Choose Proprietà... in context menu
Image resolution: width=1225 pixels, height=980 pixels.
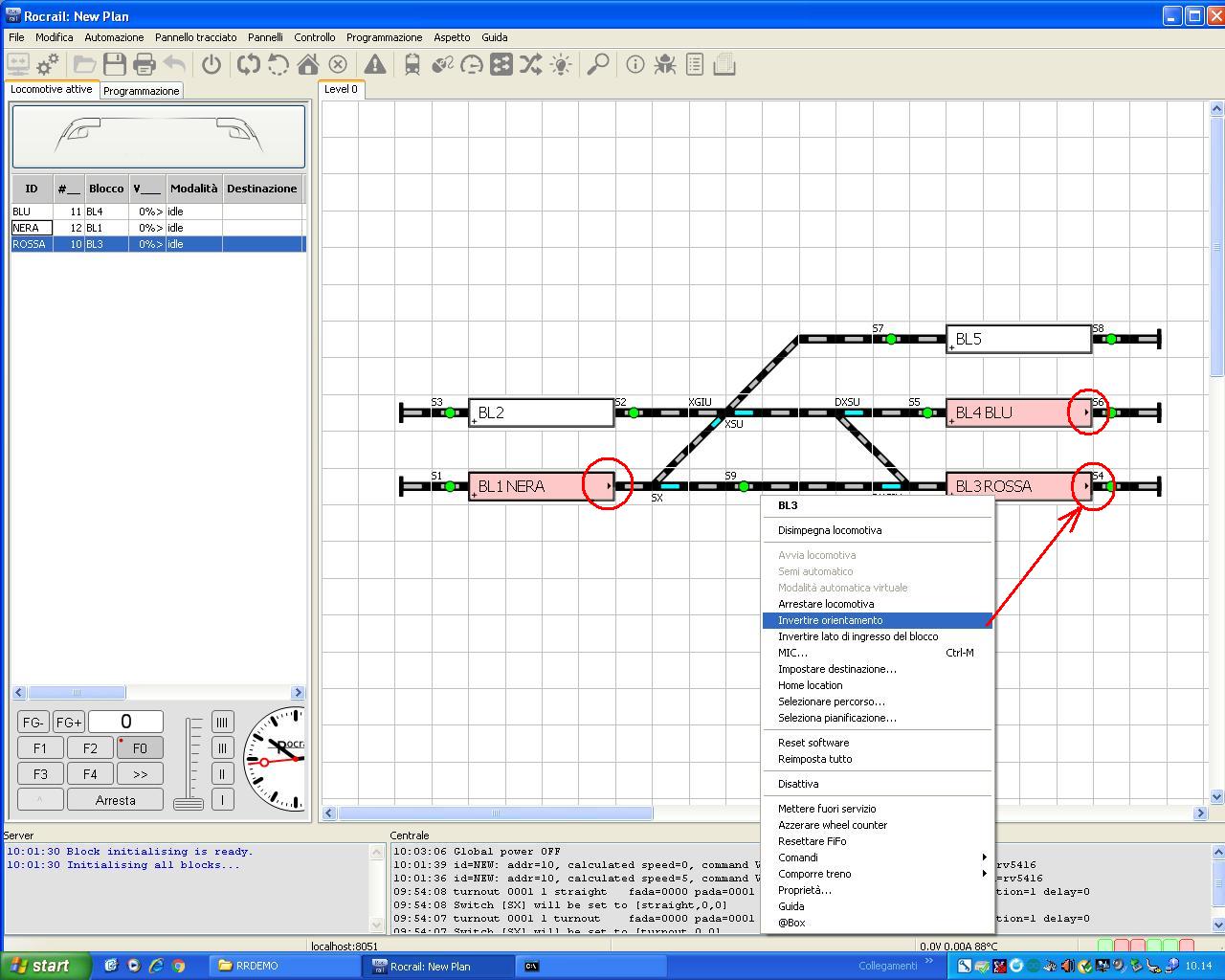click(878, 890)
